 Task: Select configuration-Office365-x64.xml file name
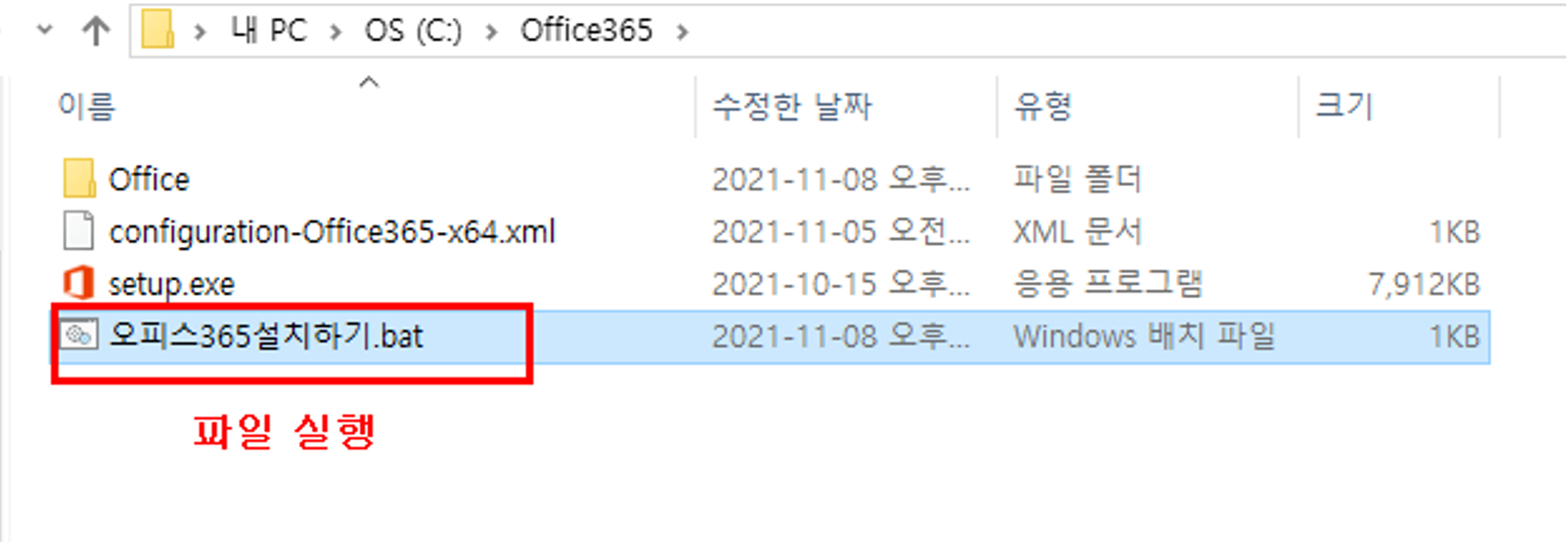332,232
